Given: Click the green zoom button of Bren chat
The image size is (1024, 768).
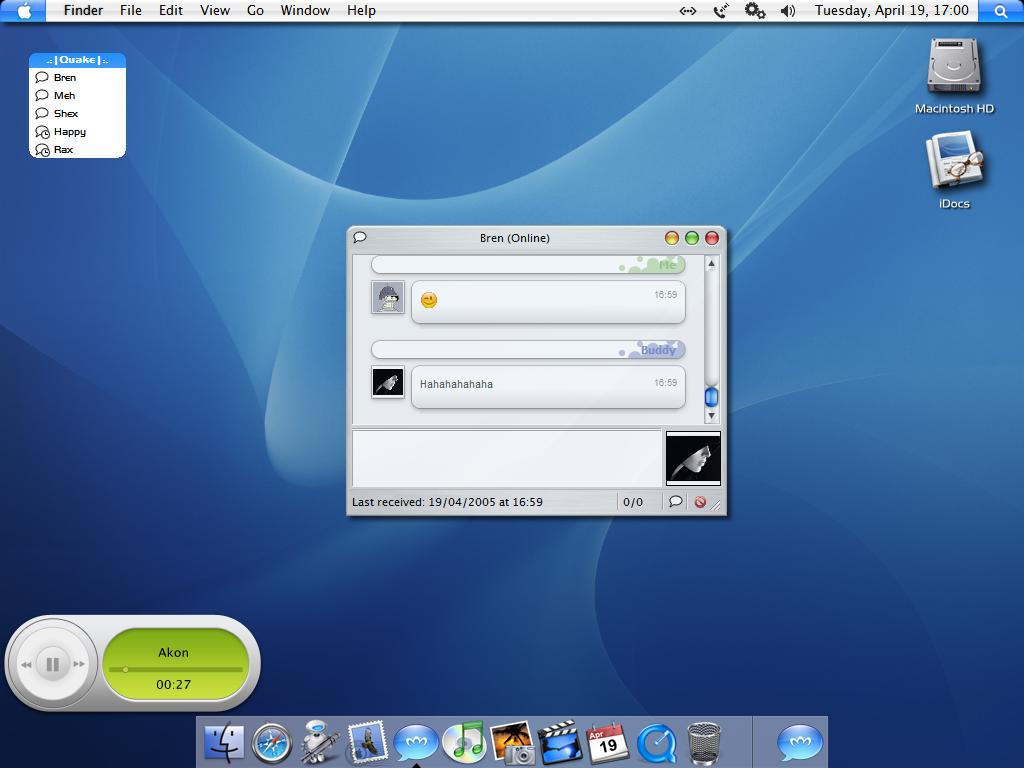Looking at the screenshot, I should [x=692, y=238].
